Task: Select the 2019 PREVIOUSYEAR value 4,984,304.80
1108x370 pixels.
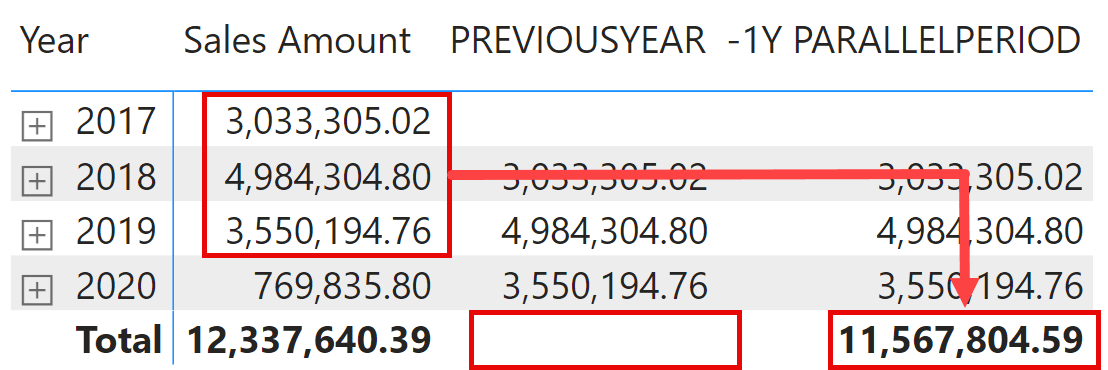Action: click(x=605, y=231)
